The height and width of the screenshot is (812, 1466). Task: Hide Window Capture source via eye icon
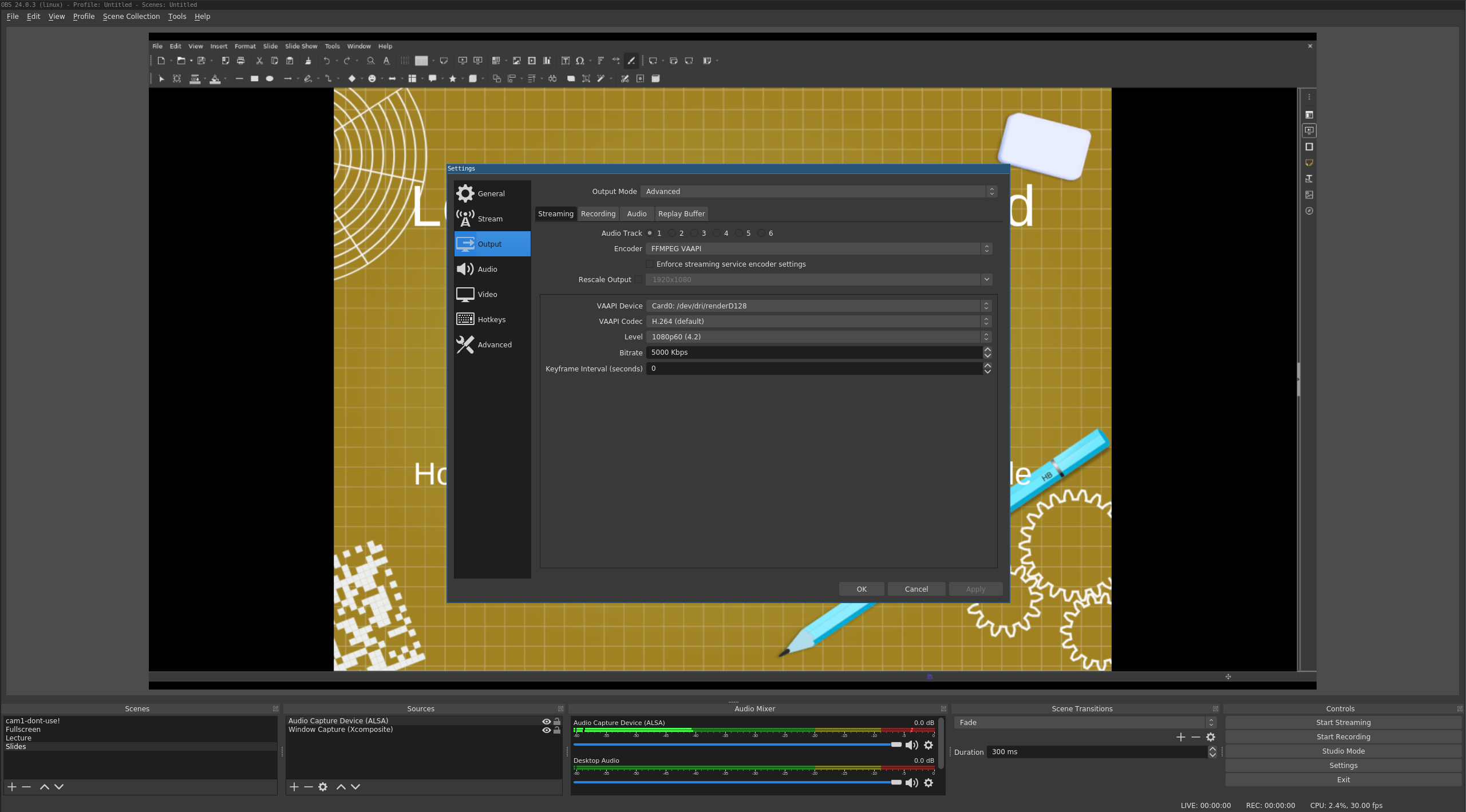(x=546, y=730)
